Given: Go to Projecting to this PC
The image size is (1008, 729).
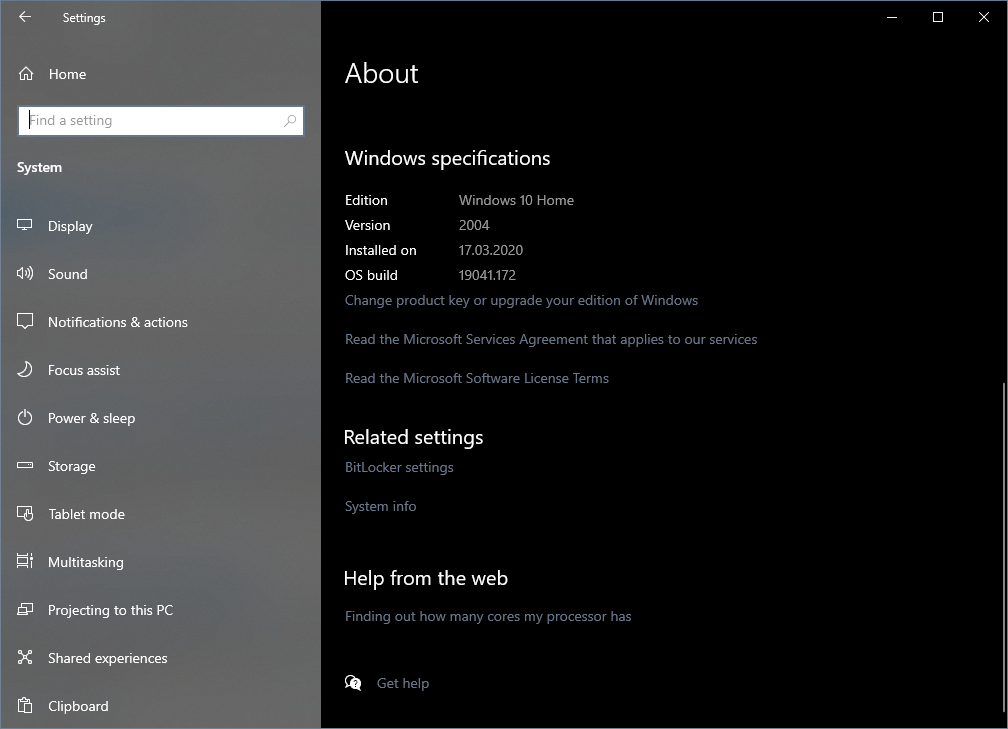Looking at the screenshot, I should (110, 610).
